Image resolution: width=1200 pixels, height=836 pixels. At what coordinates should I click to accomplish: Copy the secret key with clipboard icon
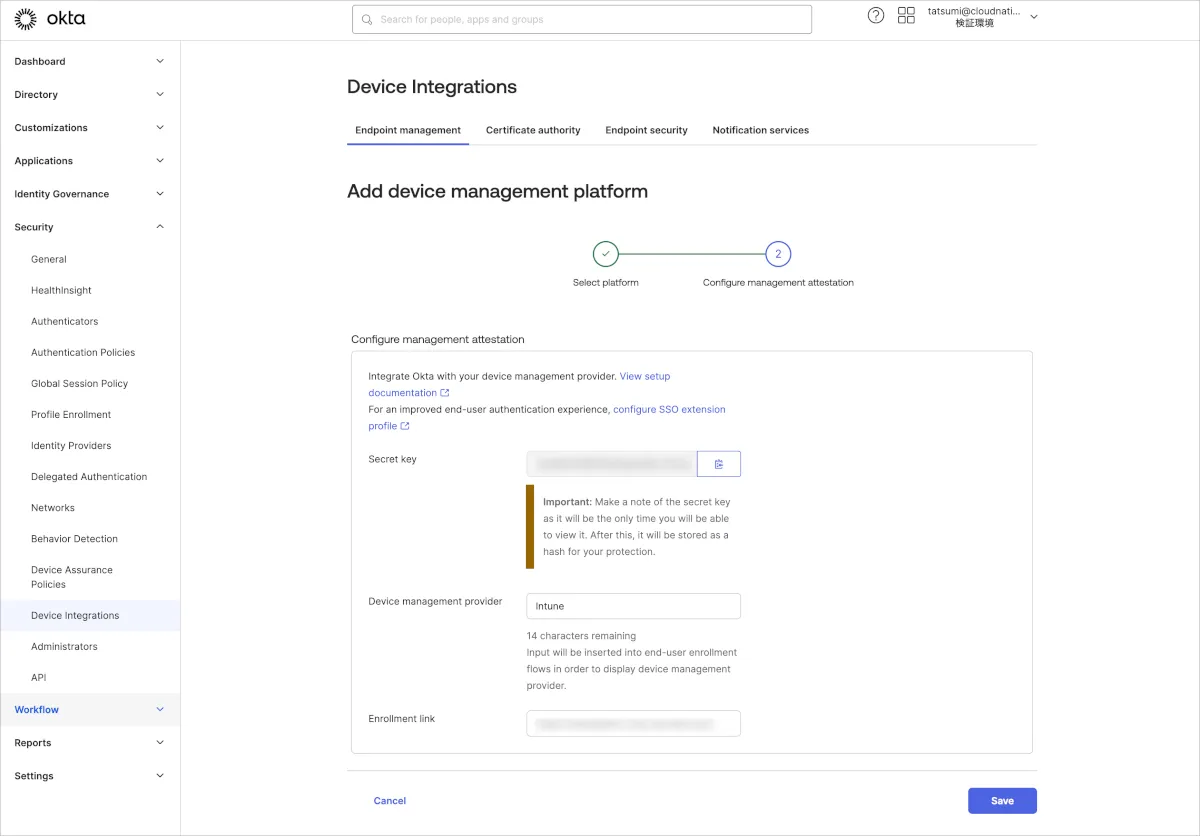(718, 464)
